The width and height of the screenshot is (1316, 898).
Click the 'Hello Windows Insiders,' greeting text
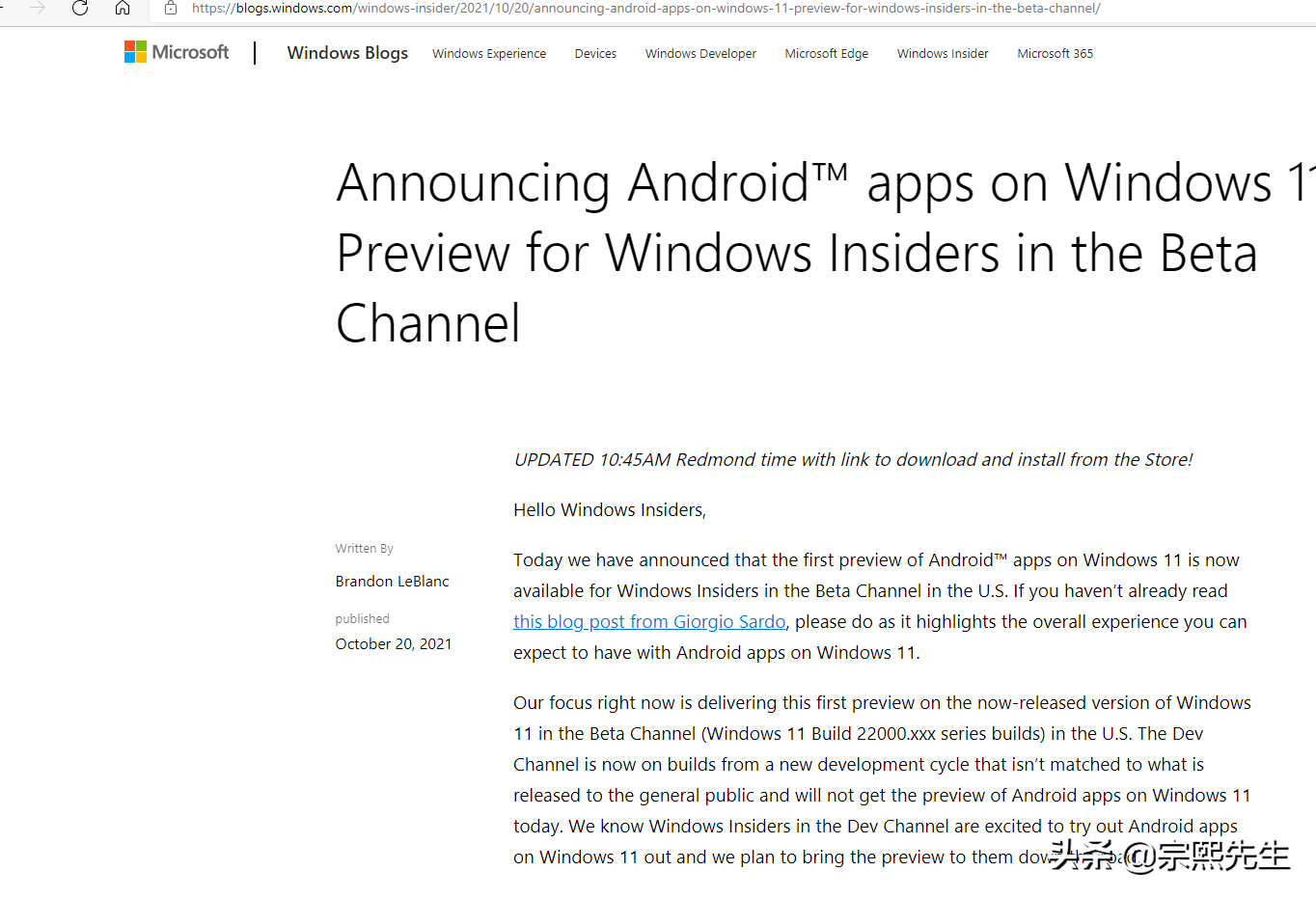click(610, 510)
